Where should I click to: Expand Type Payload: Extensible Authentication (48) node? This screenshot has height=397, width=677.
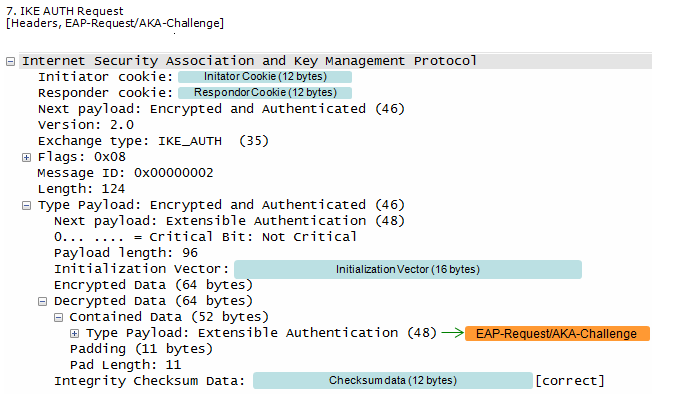(x=74, y=333)
